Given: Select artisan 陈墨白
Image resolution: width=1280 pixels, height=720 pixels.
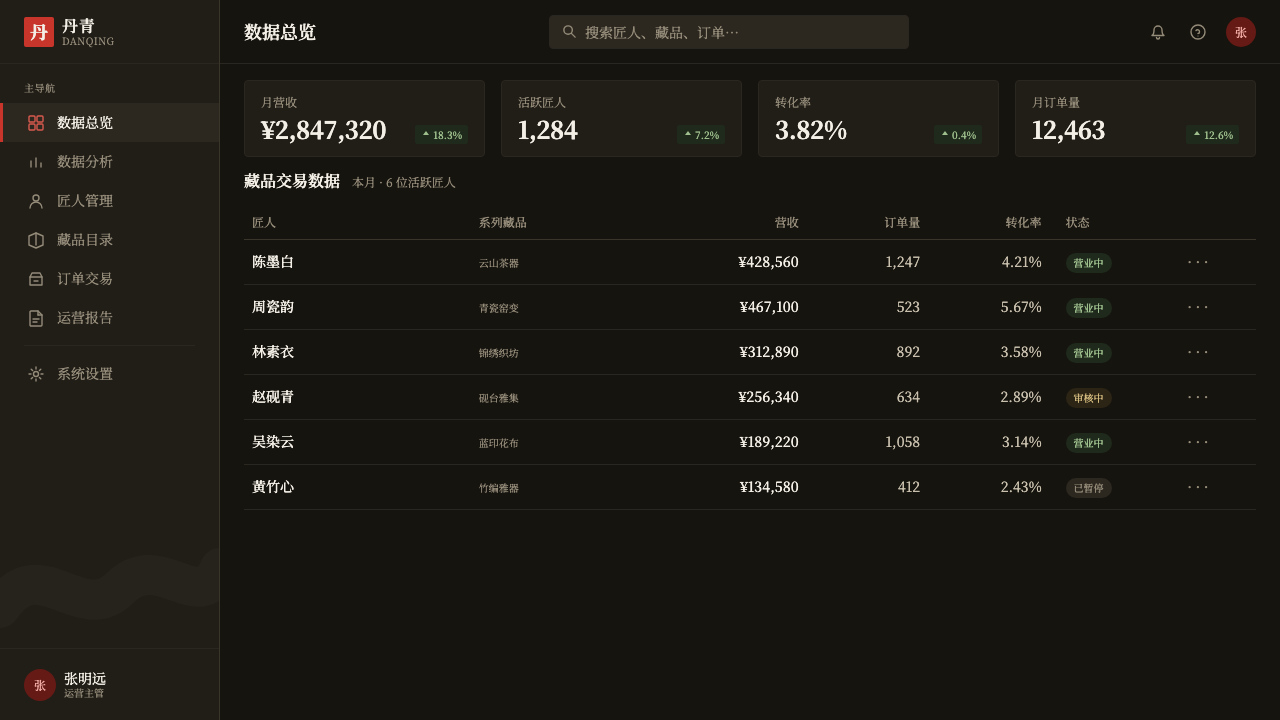Looking at the screenshot, I should (x=273, y=262).
